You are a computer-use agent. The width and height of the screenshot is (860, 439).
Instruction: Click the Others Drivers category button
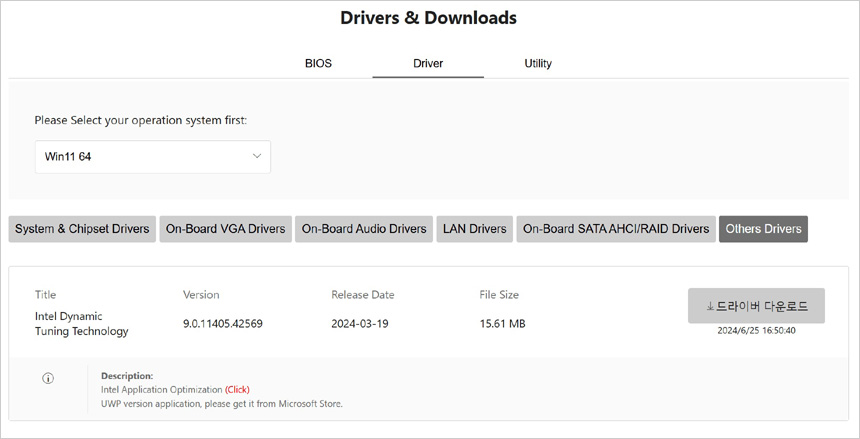763,229
